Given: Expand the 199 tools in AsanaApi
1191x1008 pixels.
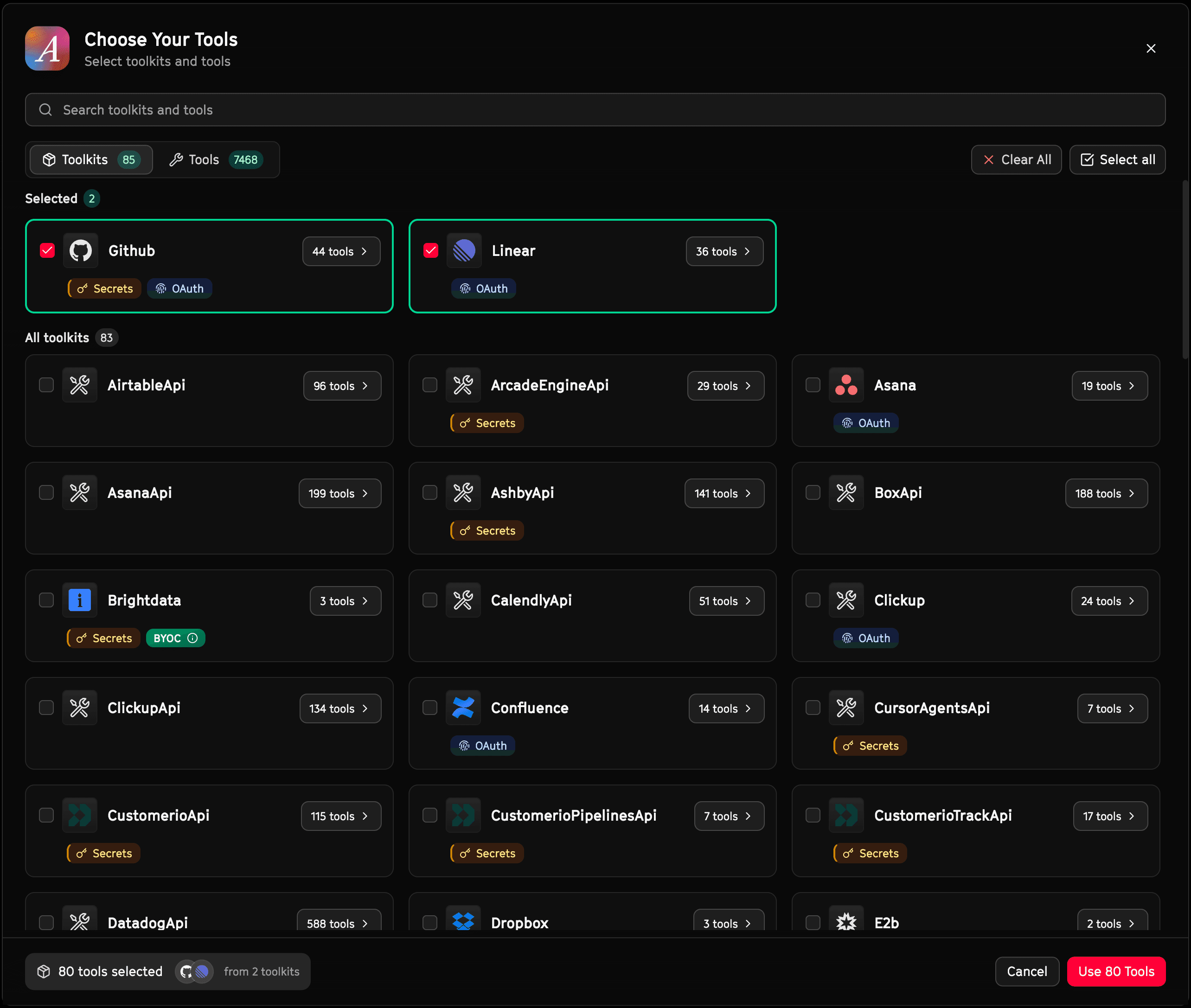Looking at the screenshot, I should (x=339, y=494).
